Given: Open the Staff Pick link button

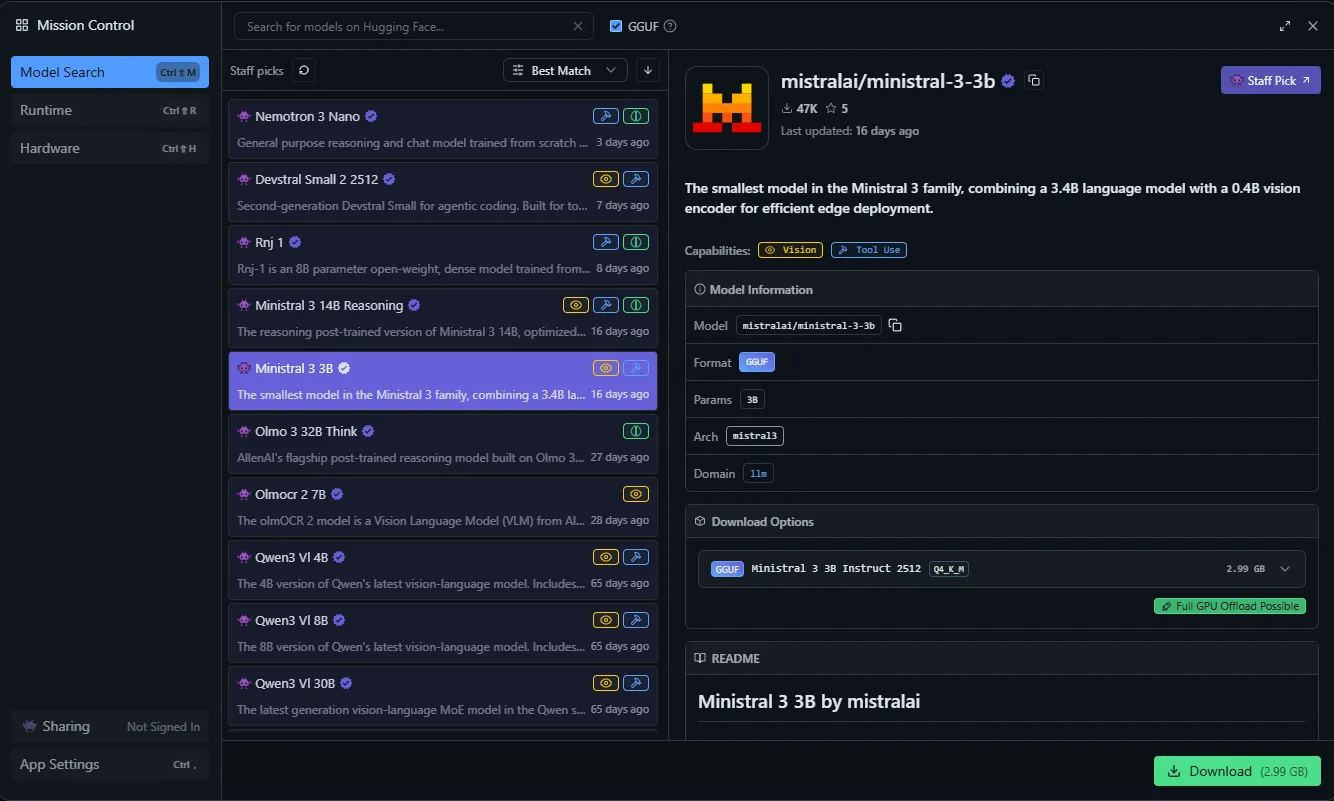Looking at the screenshot, I should coord(1270,81).
